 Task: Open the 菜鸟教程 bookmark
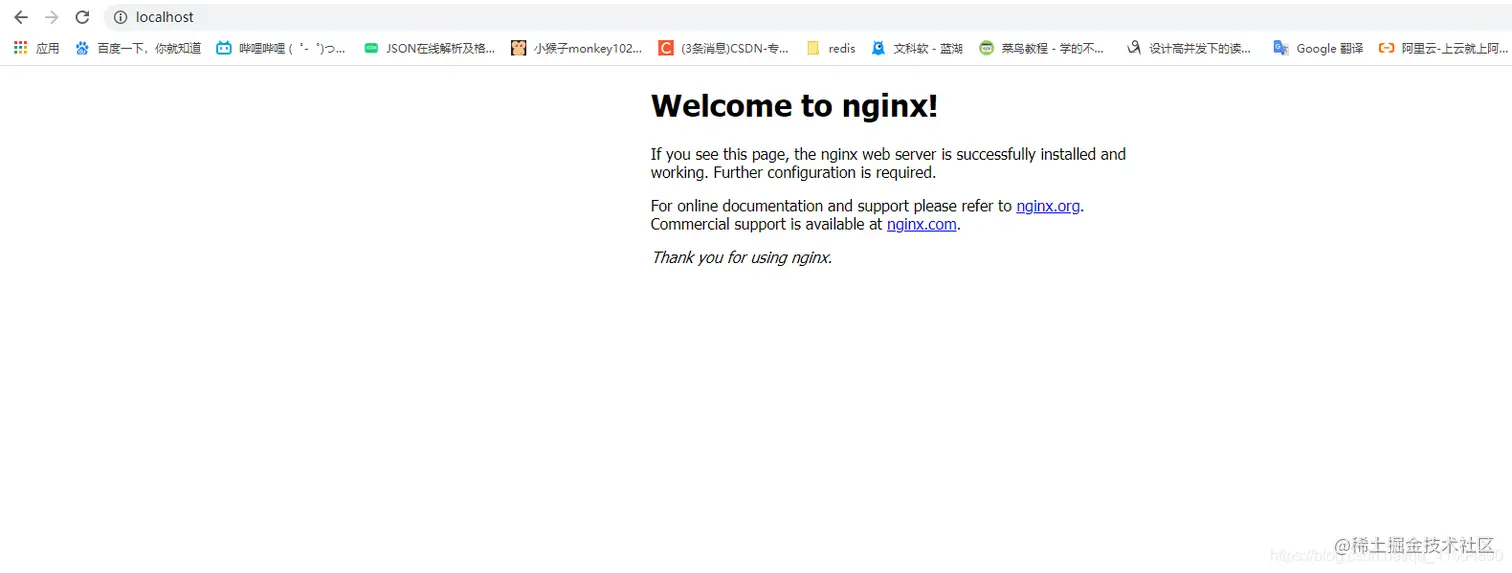coord(1041,48)
